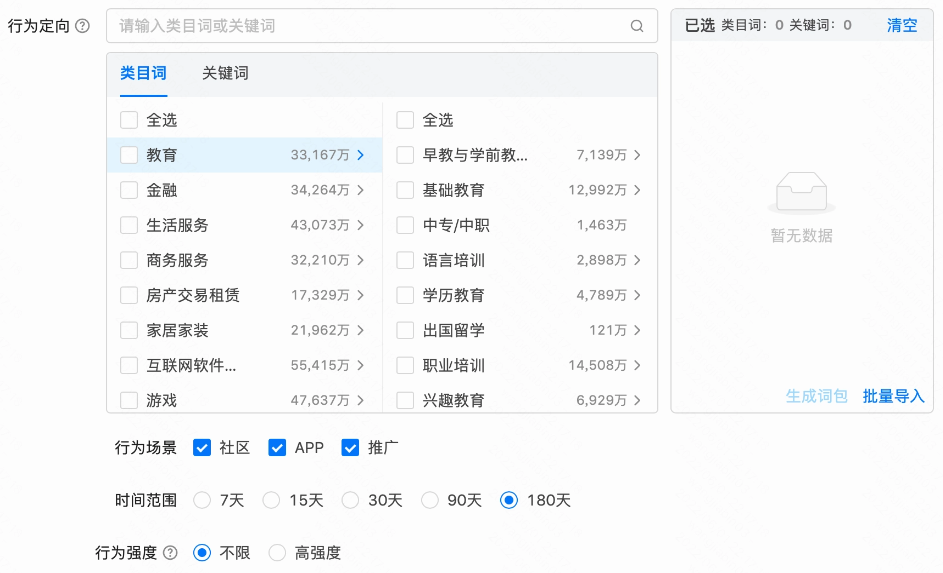This screenshot has width=943, height=573.
Task: Tick the 互联网软件 checkbox
Action: tap(129, 366)
